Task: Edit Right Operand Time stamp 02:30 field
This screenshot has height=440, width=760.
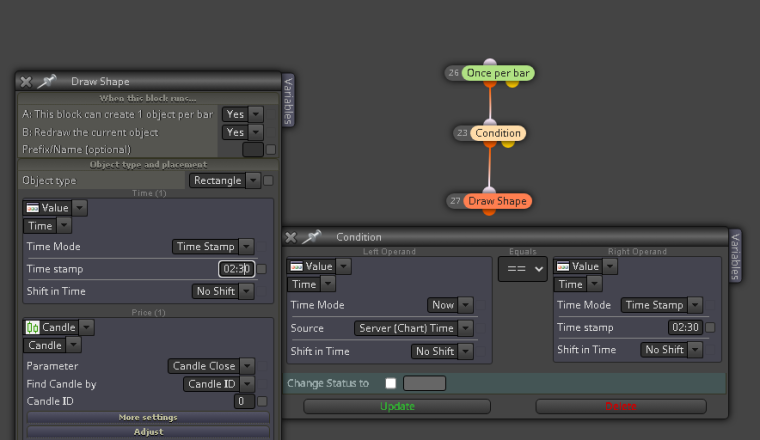Action: [685, 328]
